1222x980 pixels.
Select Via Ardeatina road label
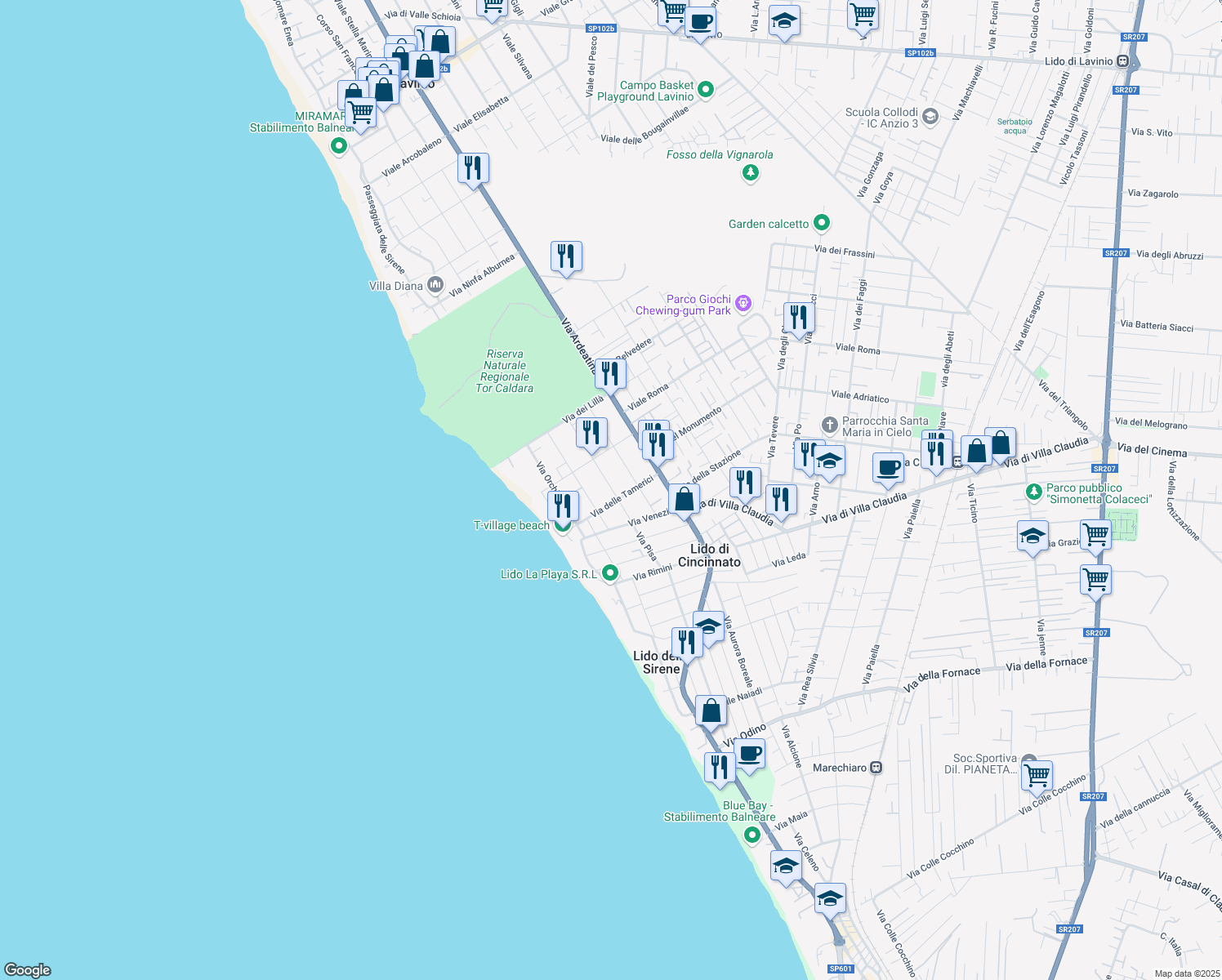coord(578,346)
